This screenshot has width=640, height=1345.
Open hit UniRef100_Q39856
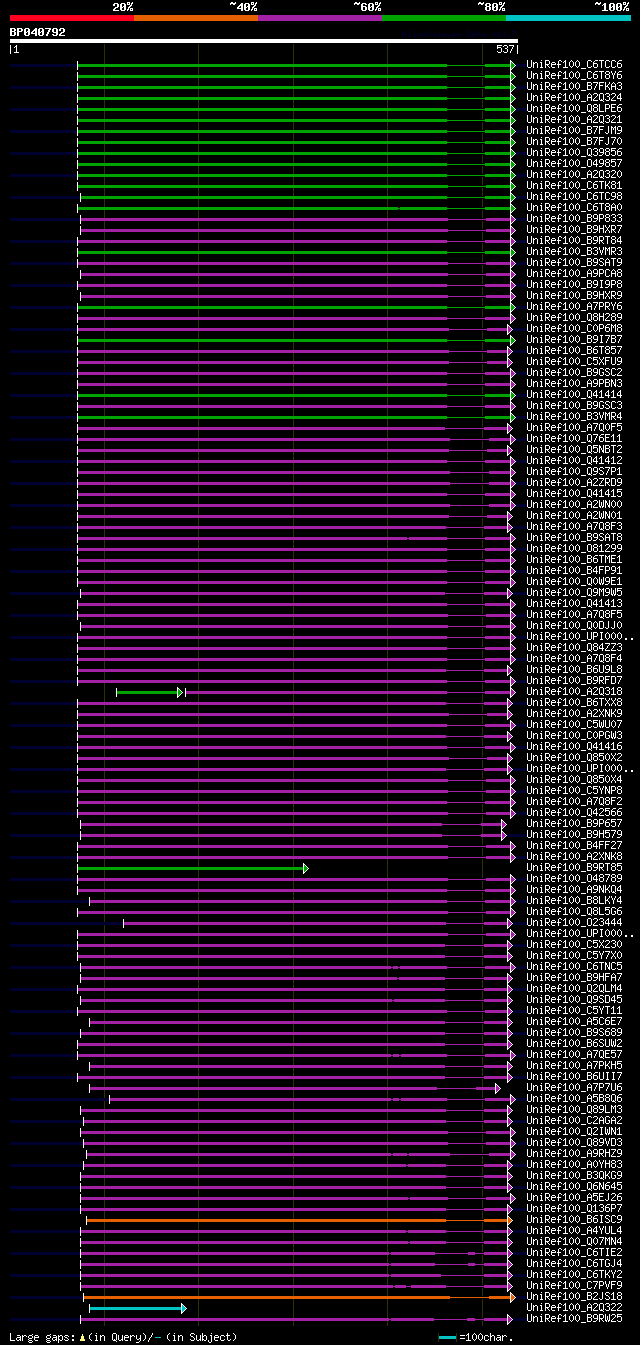click(574, 153)
